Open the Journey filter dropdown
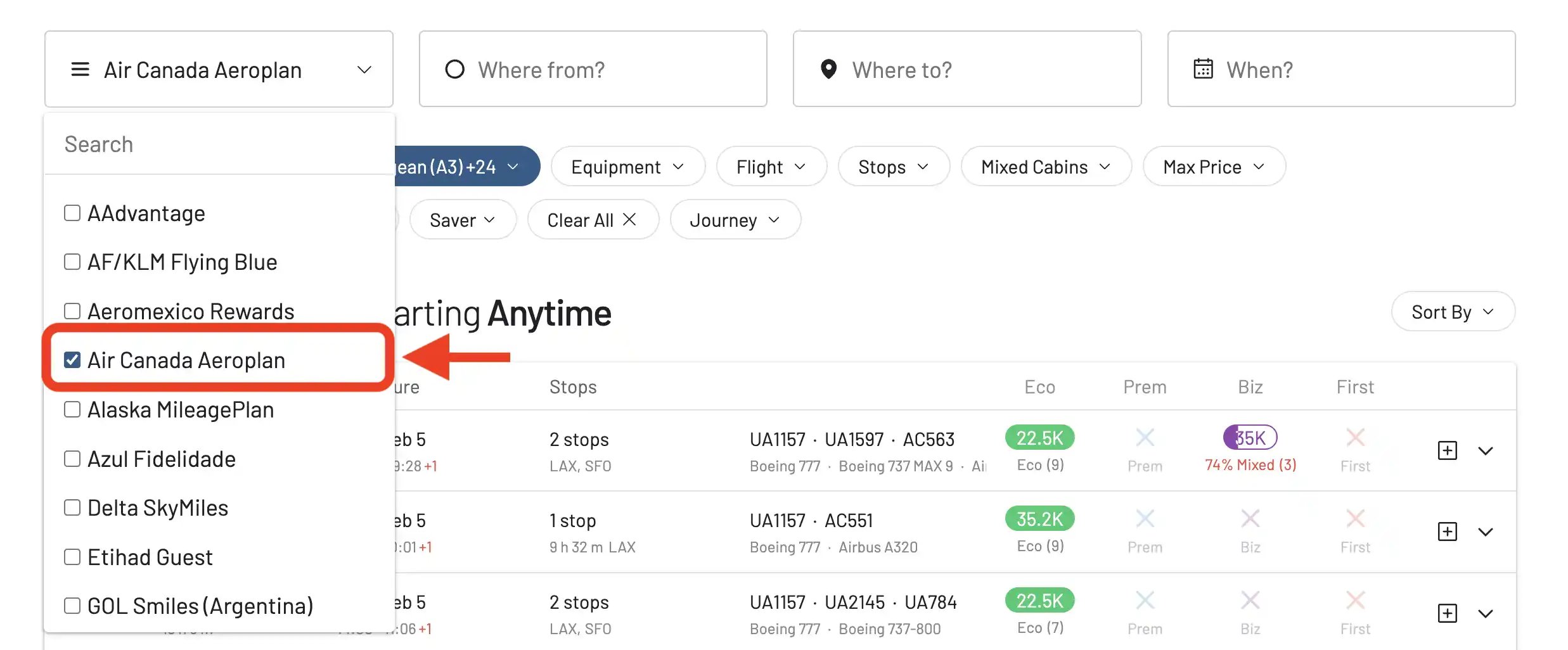Image resolution: width=1568 pixels, height=650 pixels. pyautogui.click(x=735, y=220)
